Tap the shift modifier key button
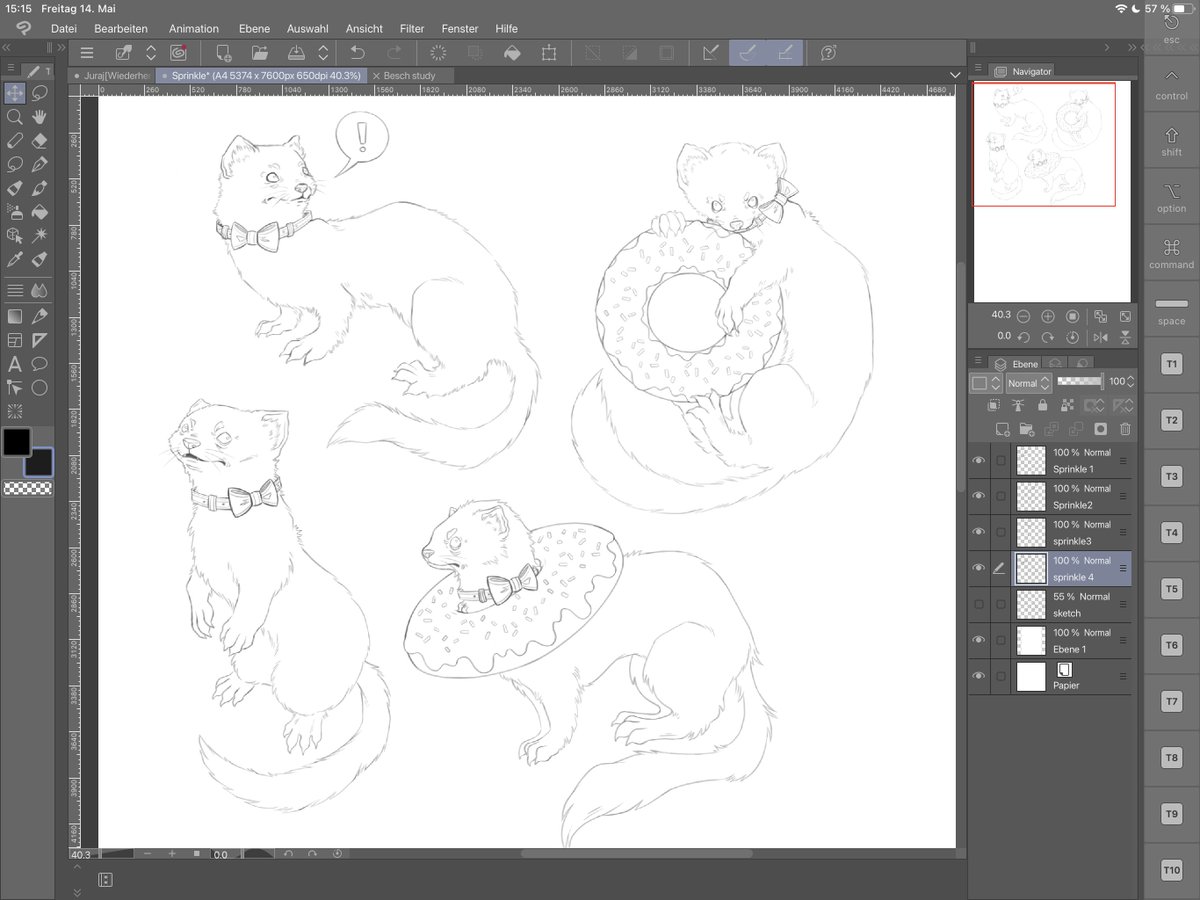 [1172, 140]
